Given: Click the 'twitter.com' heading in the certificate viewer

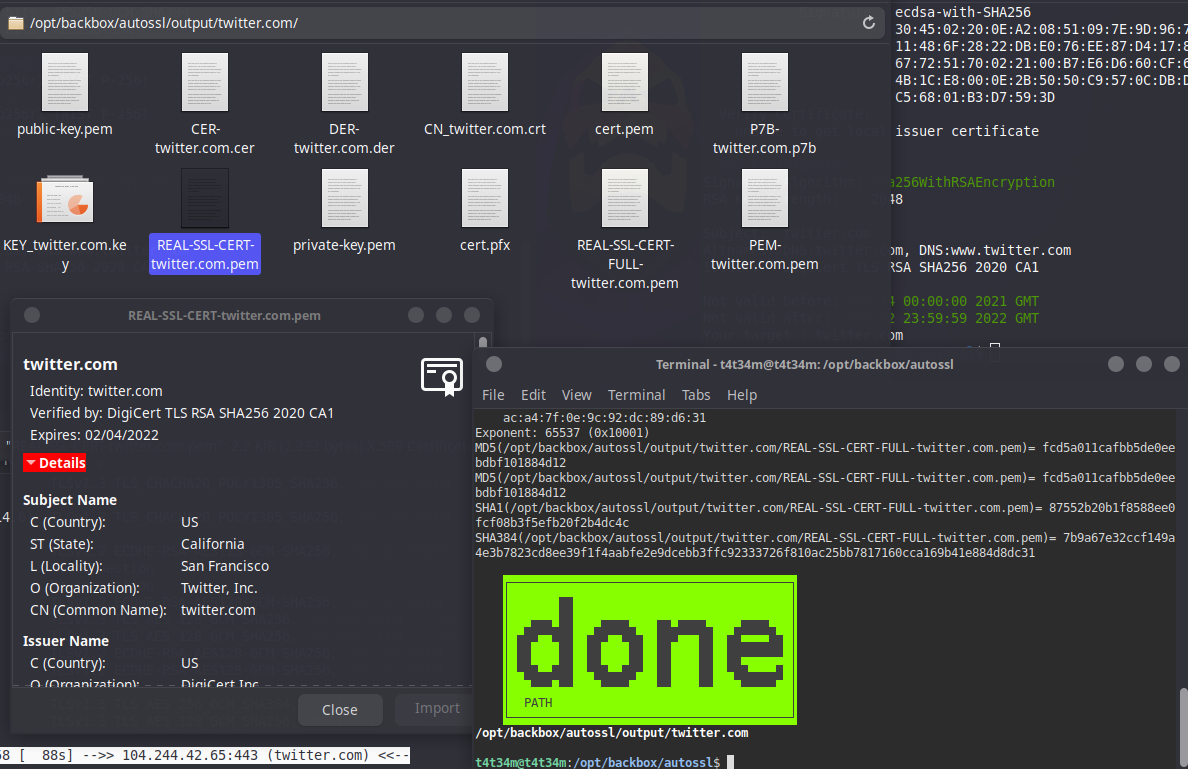Looking at the screenshot, I should pos(70,364).
